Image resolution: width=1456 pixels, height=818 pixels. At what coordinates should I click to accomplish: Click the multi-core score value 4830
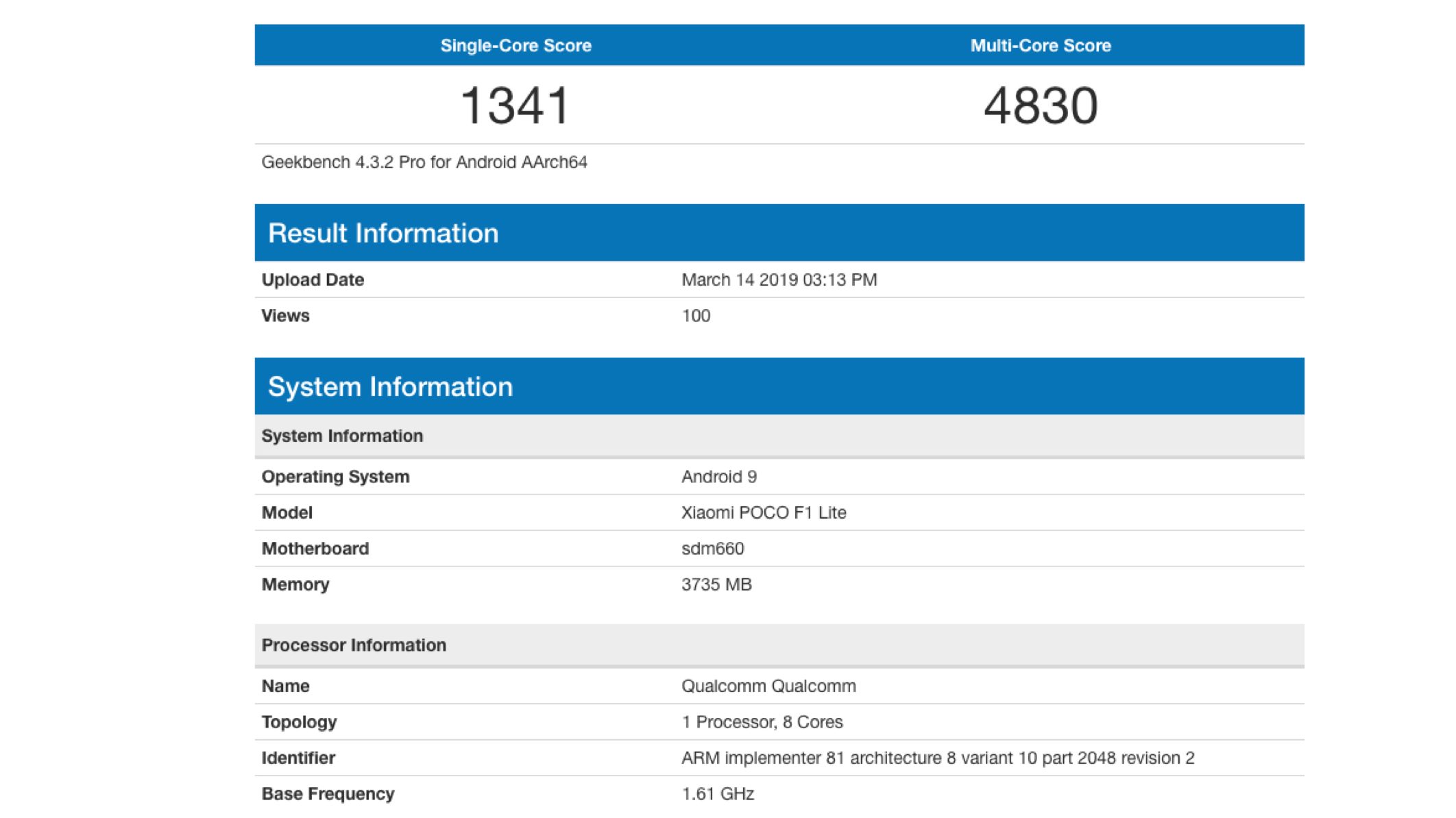[x=1040, y=106]
